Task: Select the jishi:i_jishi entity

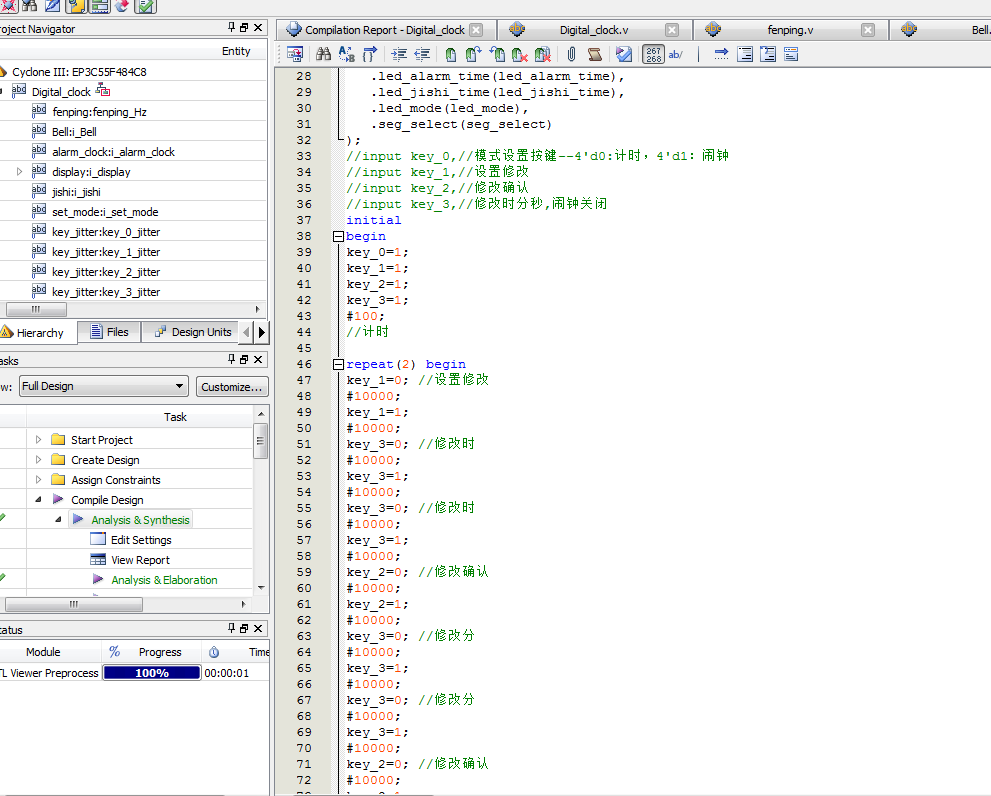Action: (x=76, y=192)
